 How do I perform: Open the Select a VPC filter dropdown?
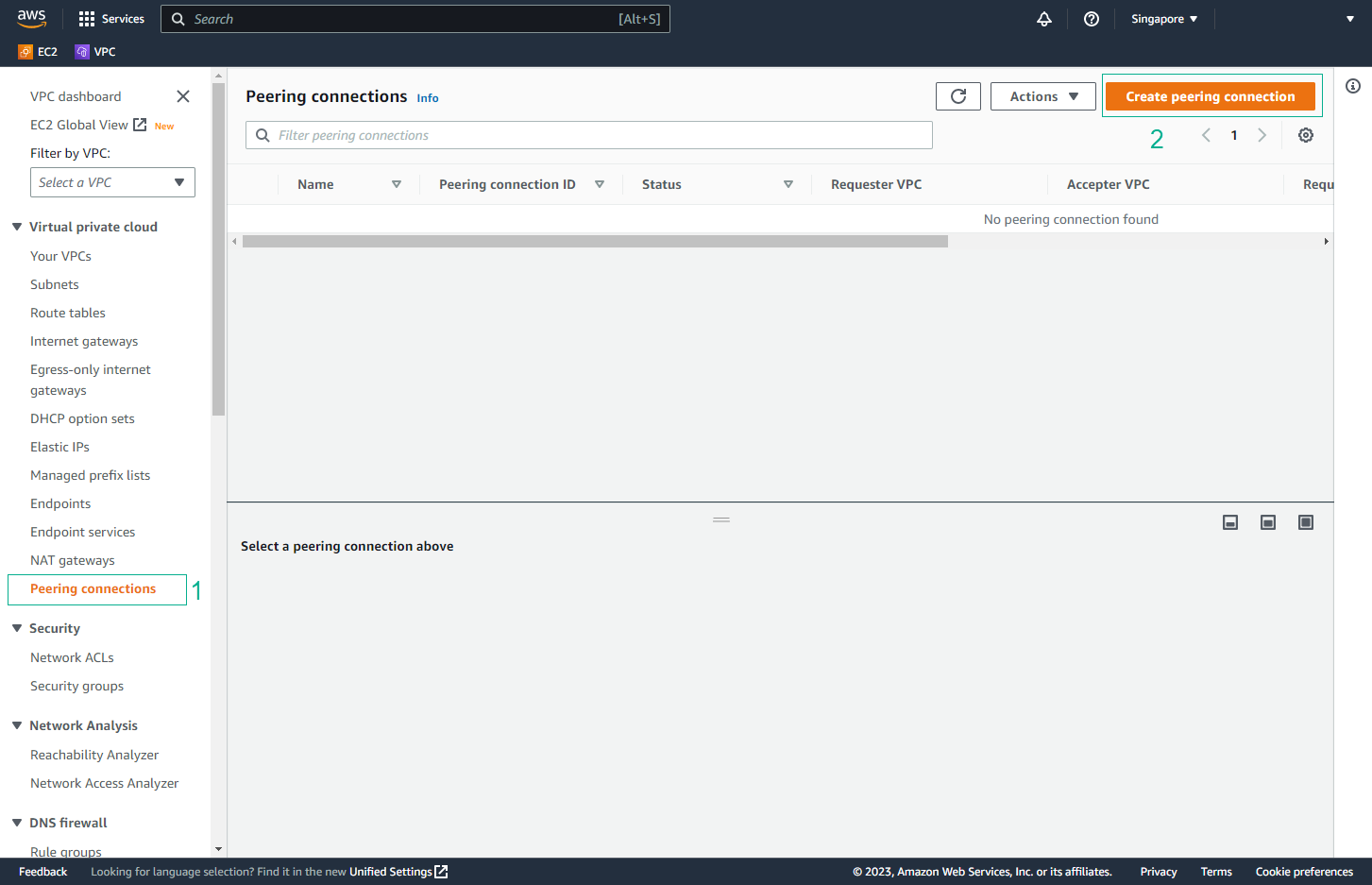point(112,182)
